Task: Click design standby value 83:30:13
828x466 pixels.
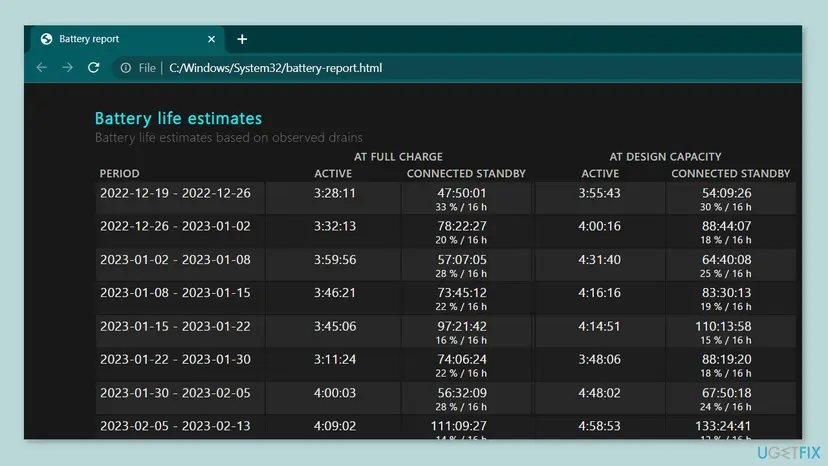Action: (727, 293)
